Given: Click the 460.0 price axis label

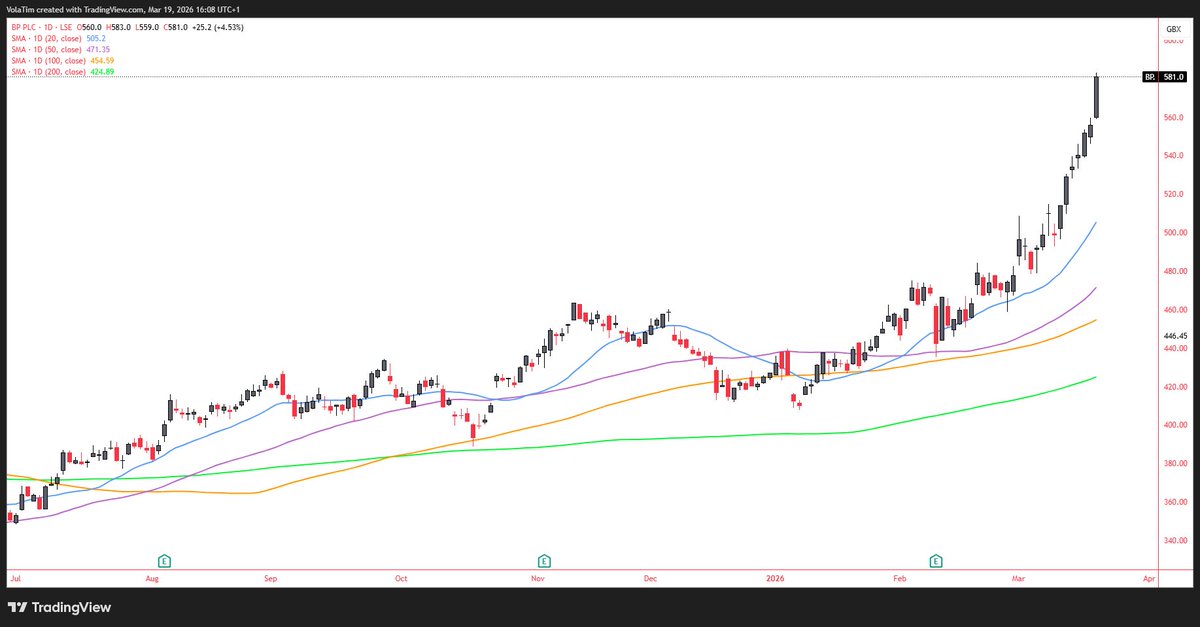Looking at the screenshot, I should pos(1175,310).
